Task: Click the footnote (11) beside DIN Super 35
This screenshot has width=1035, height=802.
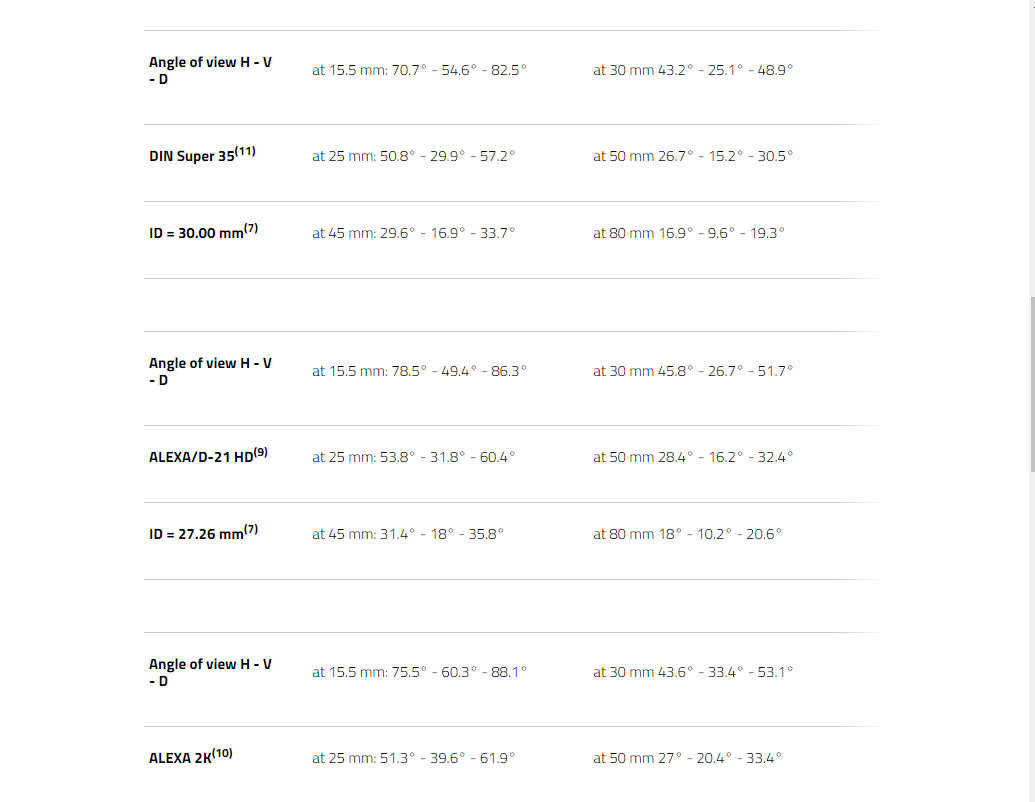Action: point(246,152)
